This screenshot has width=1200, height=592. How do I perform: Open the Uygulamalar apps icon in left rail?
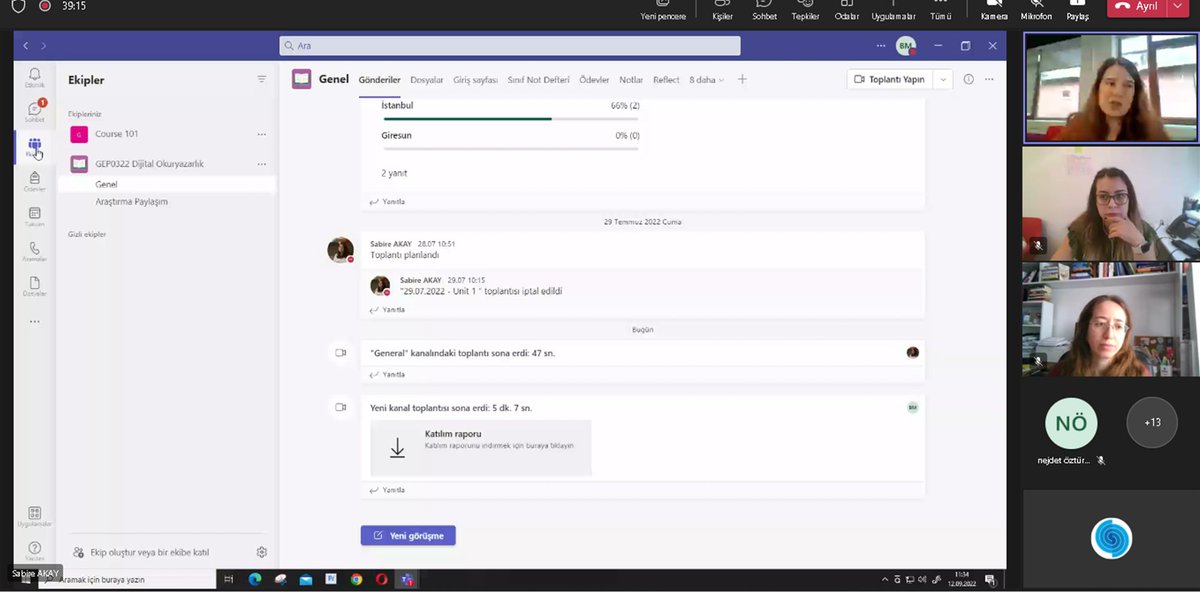(35, 516)
